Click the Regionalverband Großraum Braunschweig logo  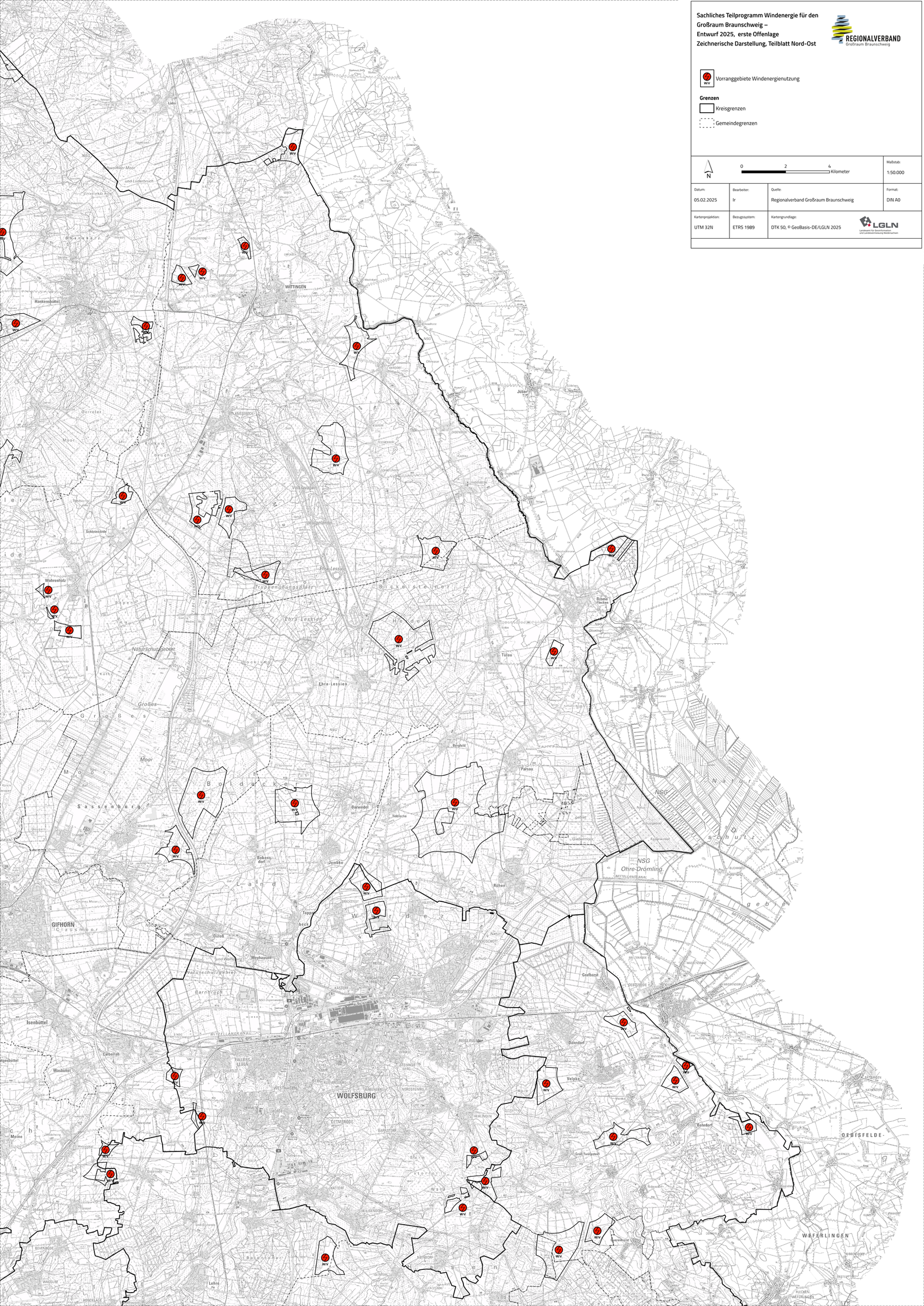865,31
